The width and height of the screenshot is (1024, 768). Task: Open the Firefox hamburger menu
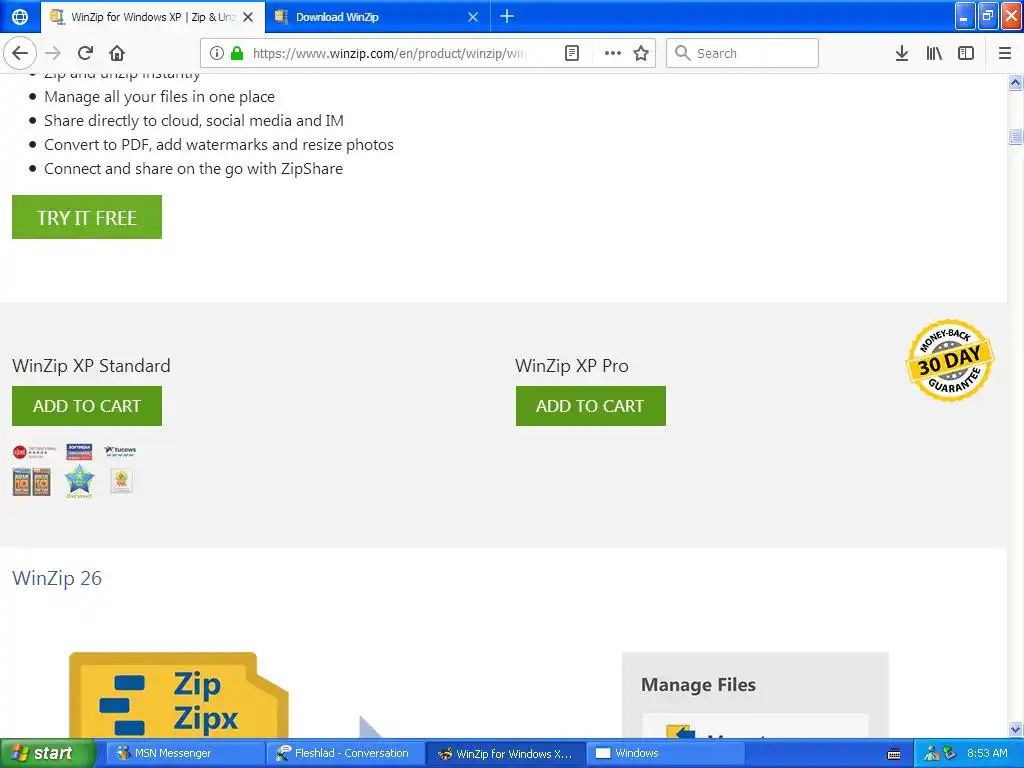(1005, 53)
